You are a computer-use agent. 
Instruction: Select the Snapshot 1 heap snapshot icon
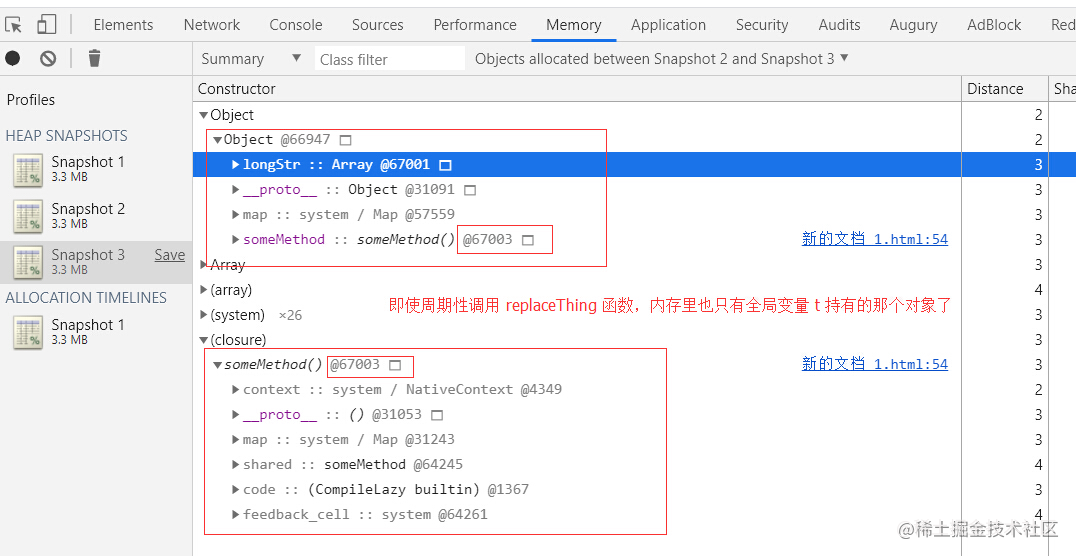tap(28, 170)
